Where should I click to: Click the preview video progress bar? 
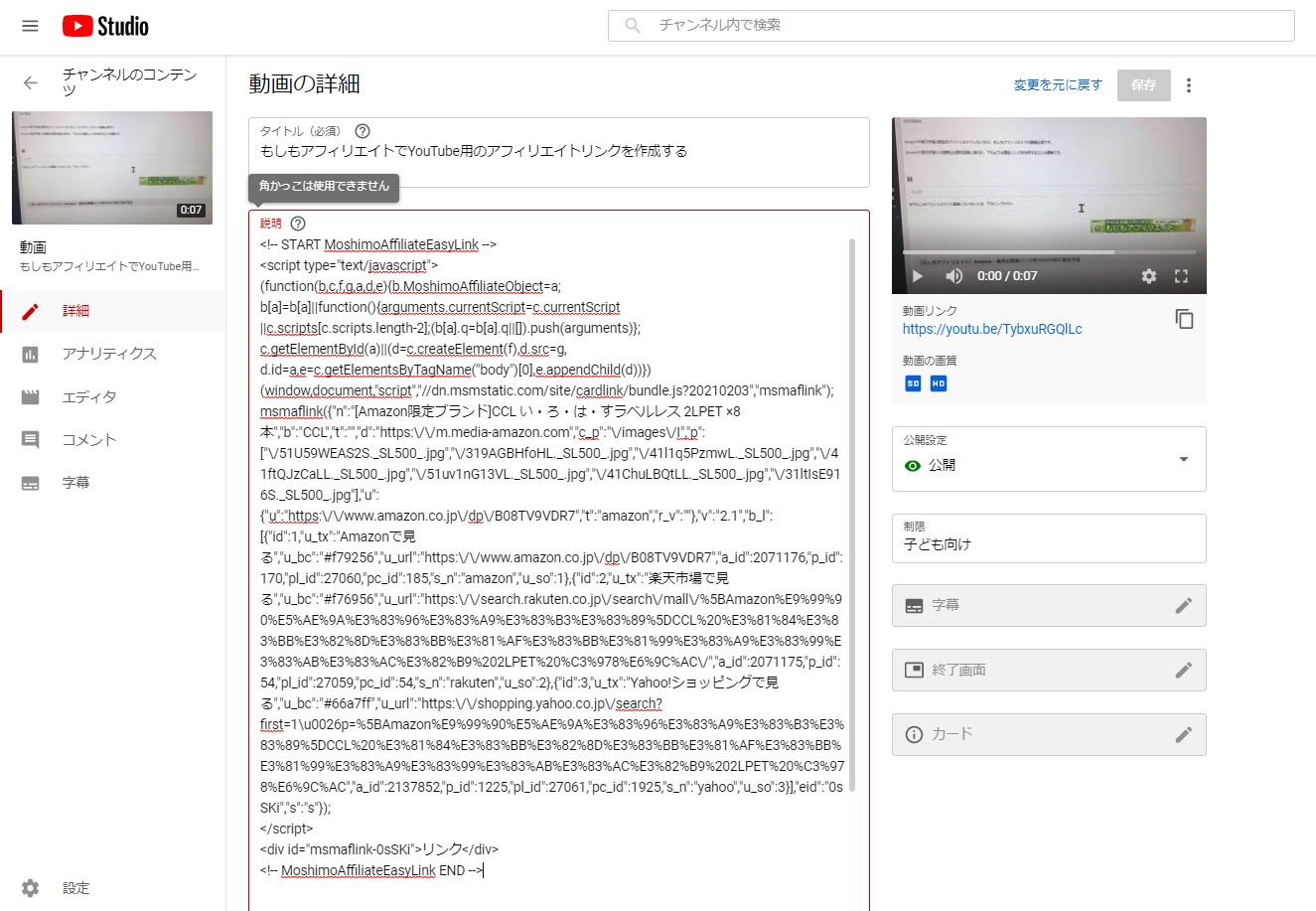(x=1049, y=252)
